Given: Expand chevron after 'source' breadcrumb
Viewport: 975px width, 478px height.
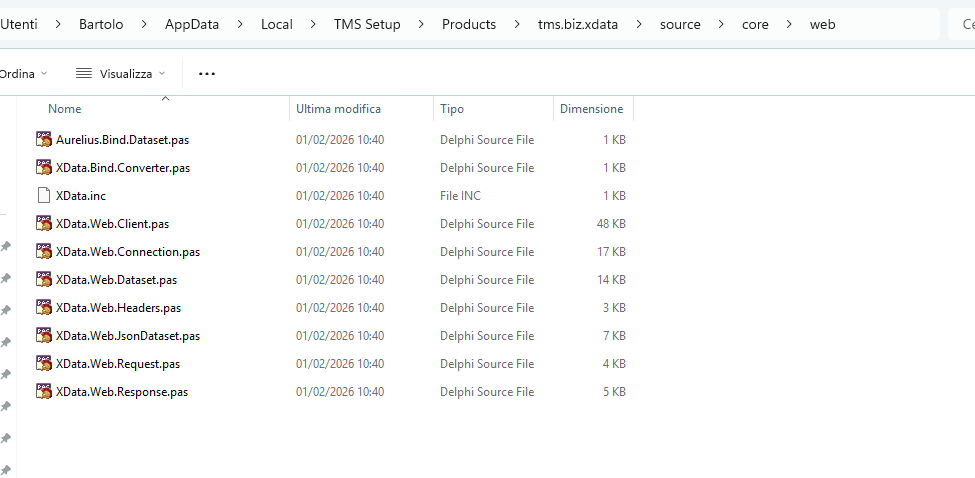Looking at the screenshot, I should 721,24.
